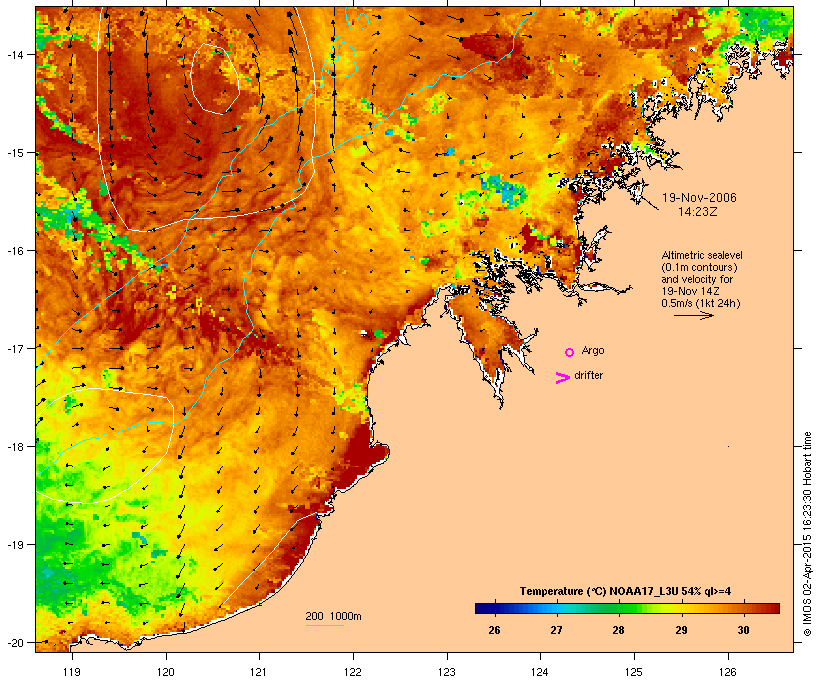Click the 'drifter' legend label

point(588,375)
